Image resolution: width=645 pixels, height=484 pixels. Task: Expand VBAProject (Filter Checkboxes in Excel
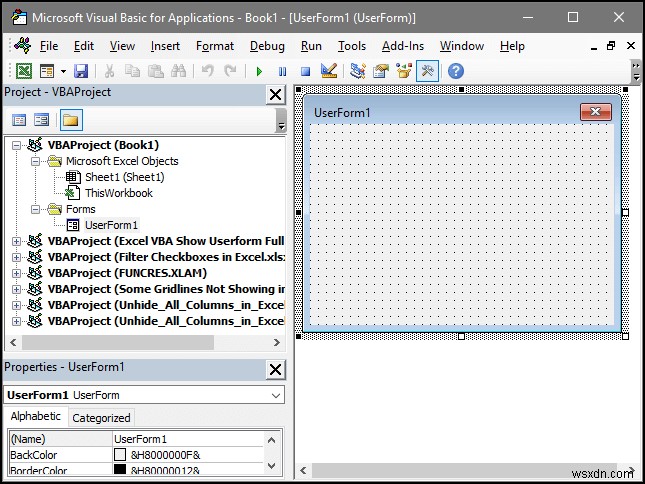16,257
